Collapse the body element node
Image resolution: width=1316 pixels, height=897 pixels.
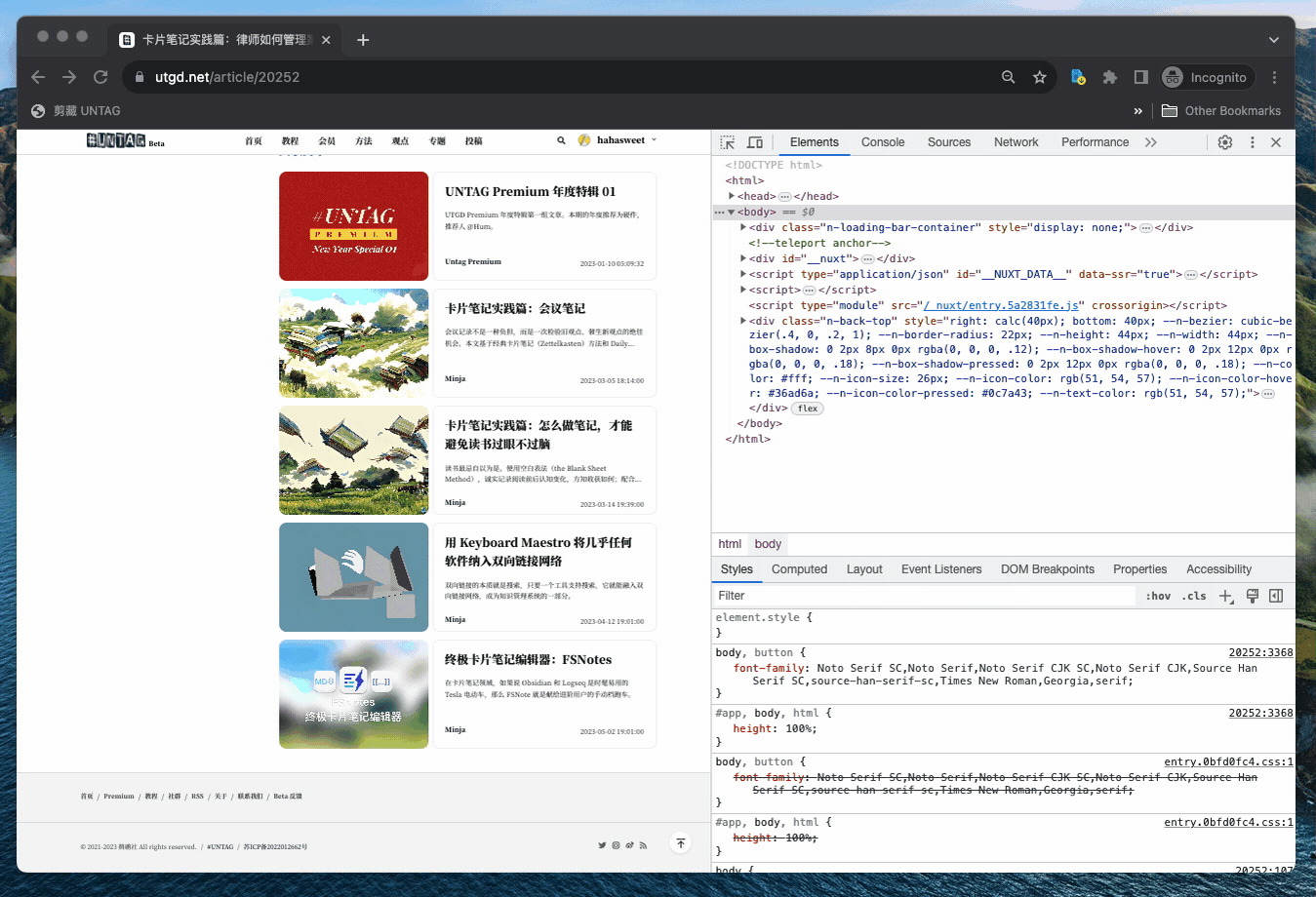click(x=732, y=212)
